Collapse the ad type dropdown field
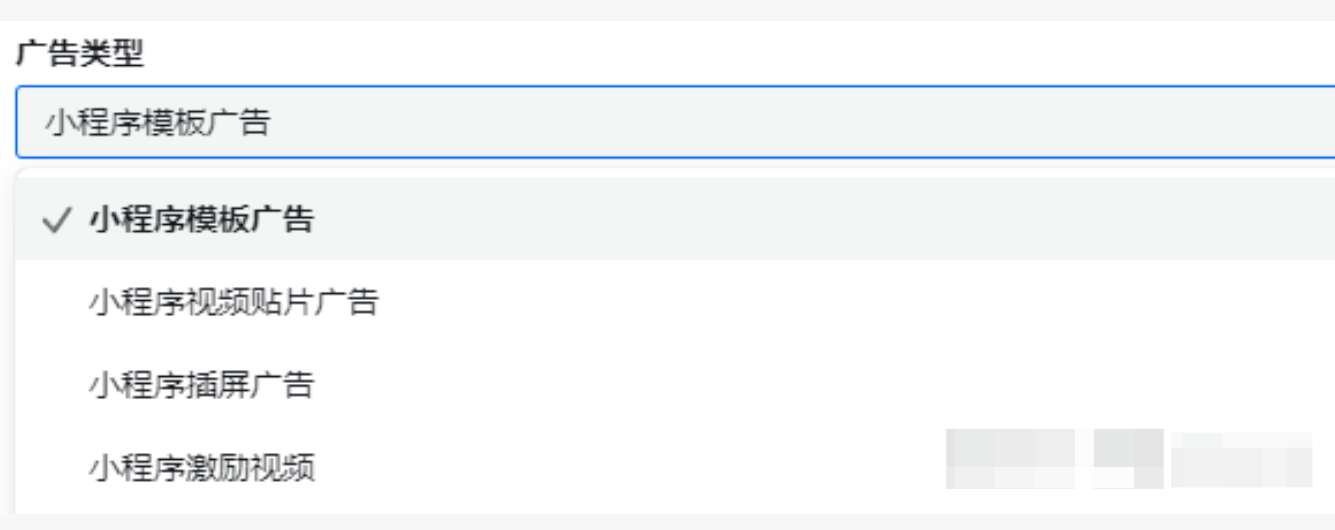1335x530 pixels. click(675, 123)
